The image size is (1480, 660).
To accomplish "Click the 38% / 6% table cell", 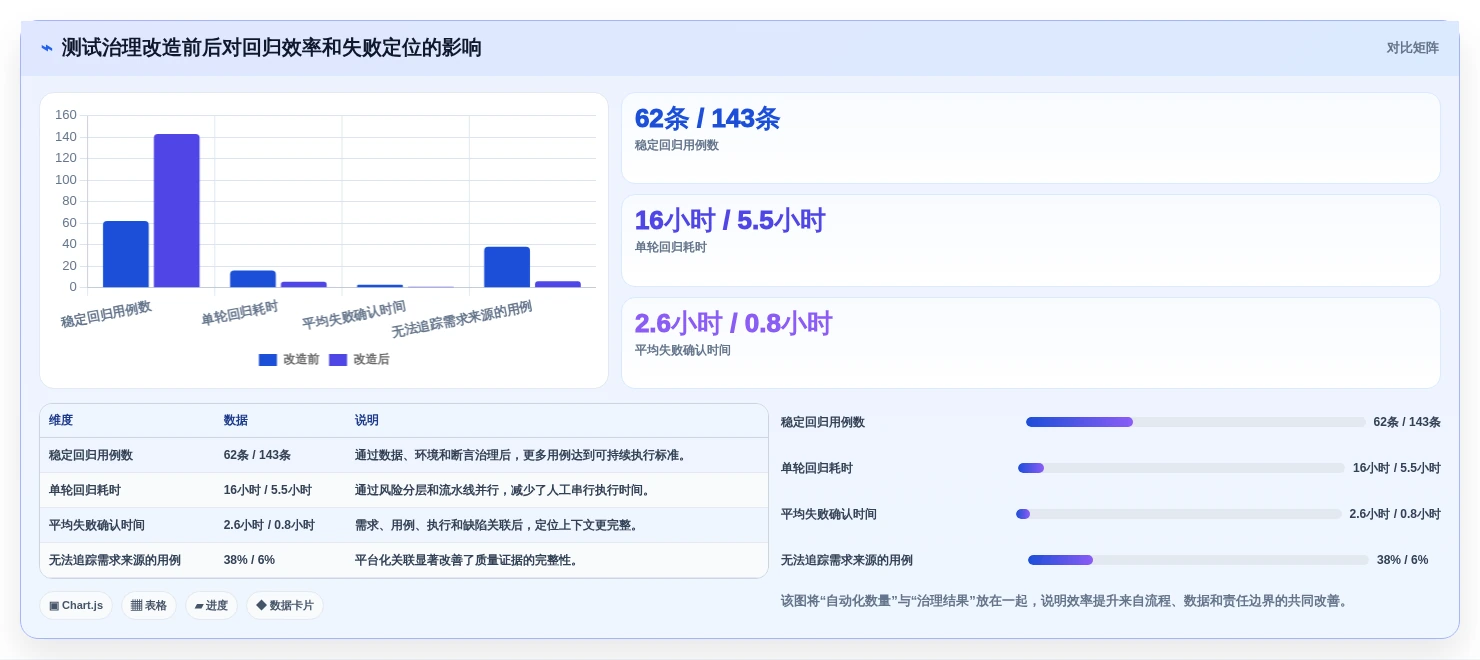I will (249, 560).
